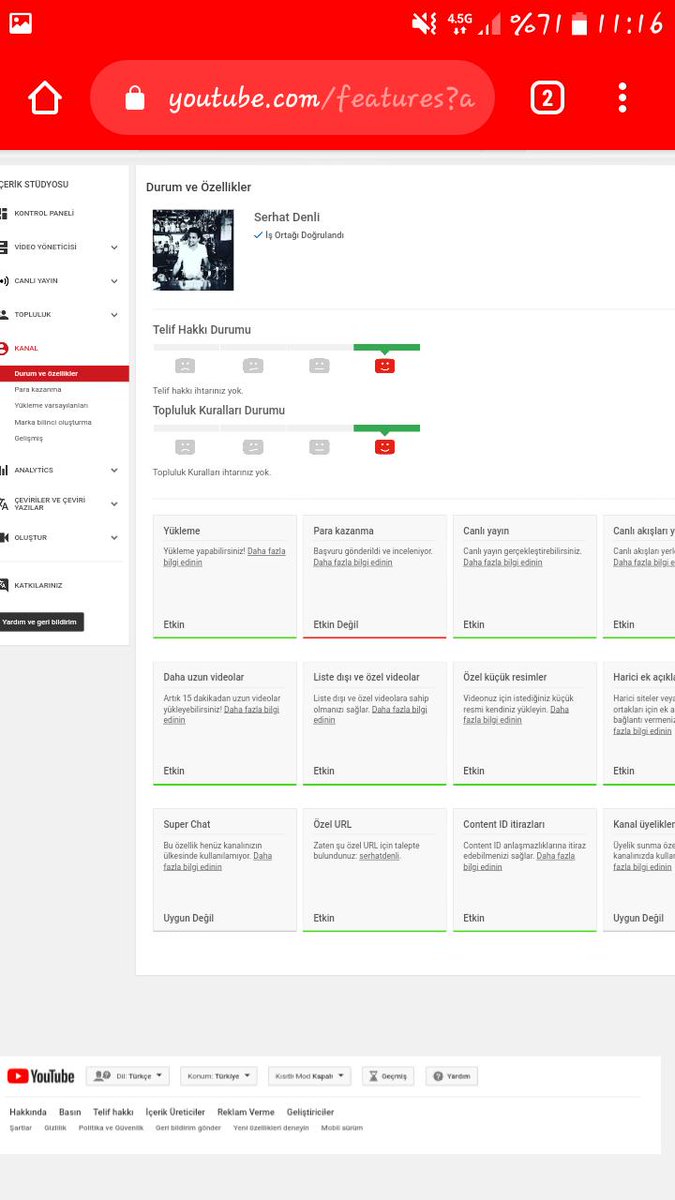
Task: Click the Canlı Yayın broadcast icon
Action: click(4, 281)
